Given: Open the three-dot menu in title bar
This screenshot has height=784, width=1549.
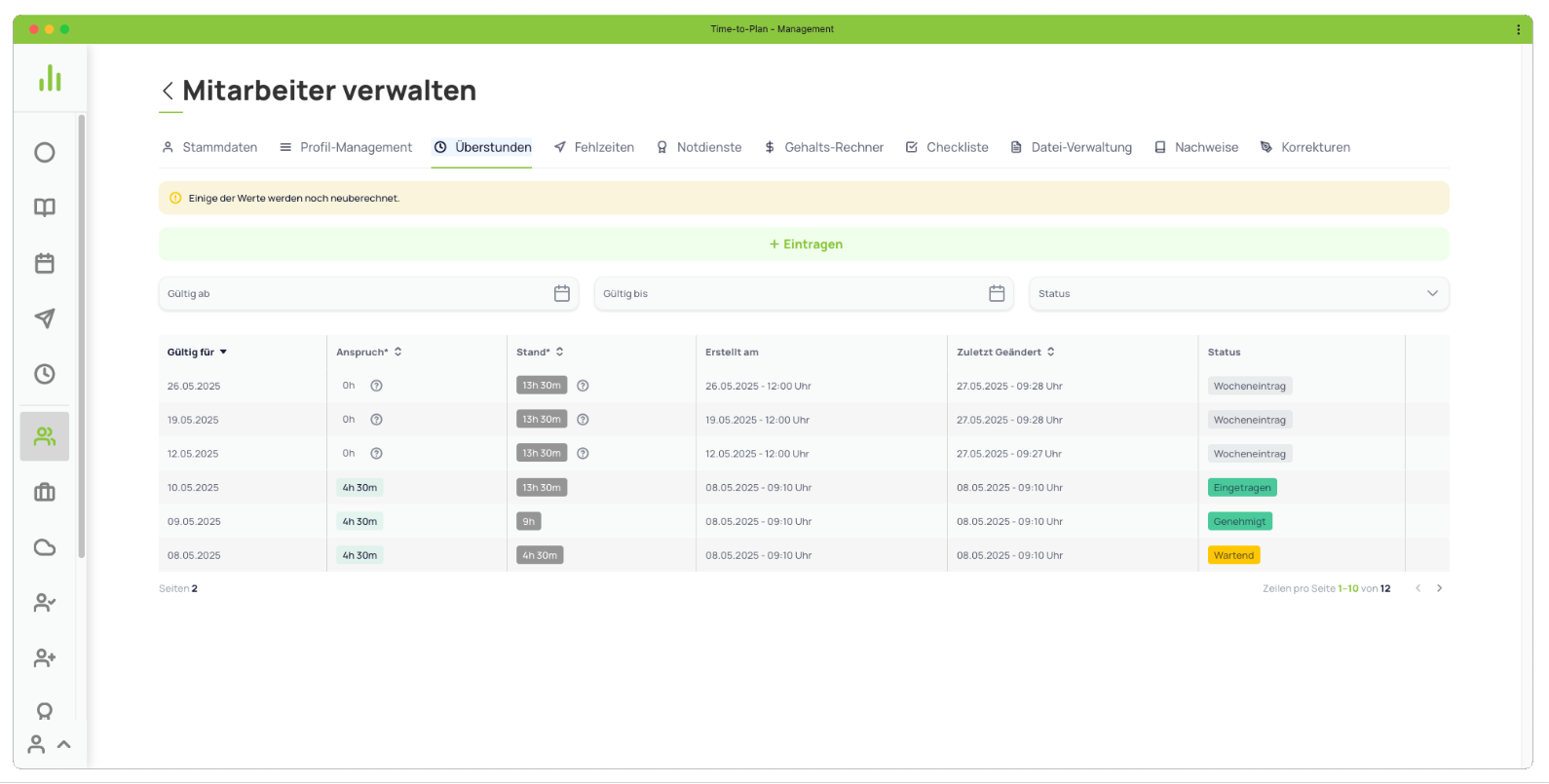Looking at the screenshot, I should pyautogui.click(x=1518, y=29).
